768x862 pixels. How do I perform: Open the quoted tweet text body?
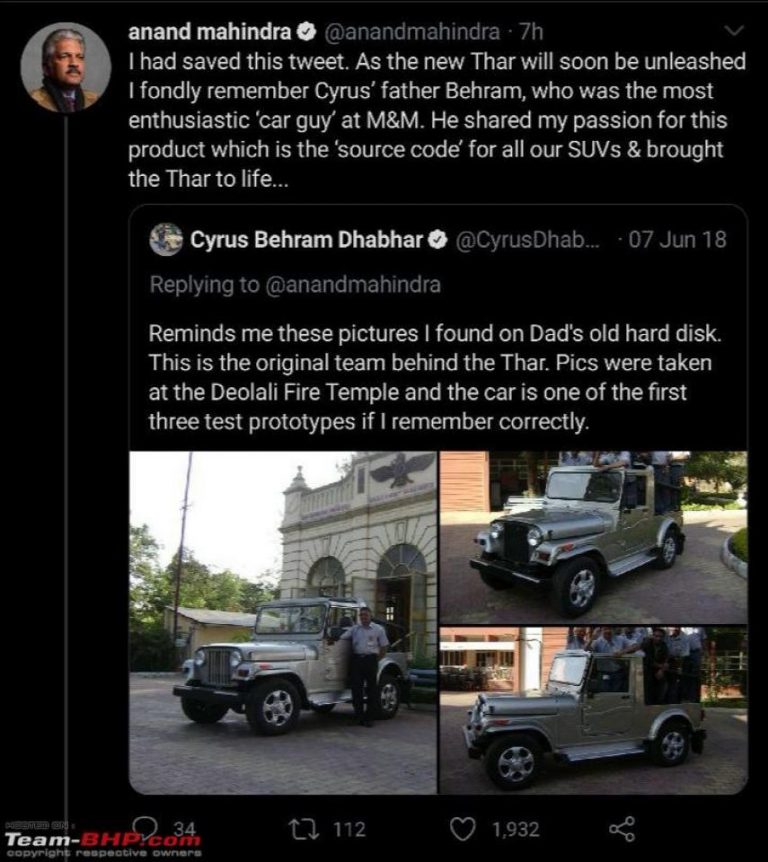tap(430, 377)
